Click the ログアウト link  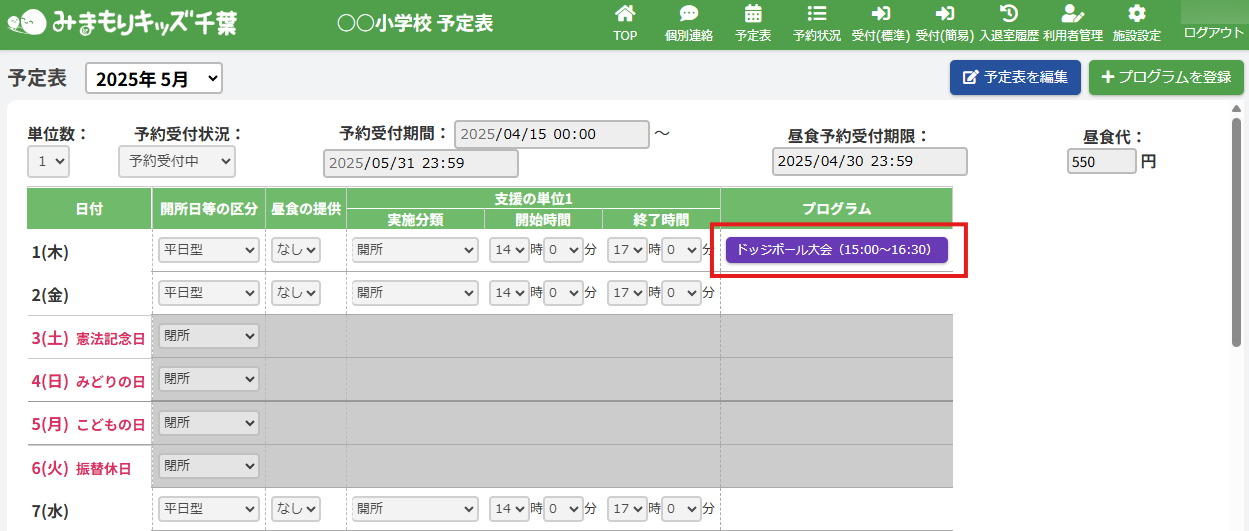[1213, 32]
